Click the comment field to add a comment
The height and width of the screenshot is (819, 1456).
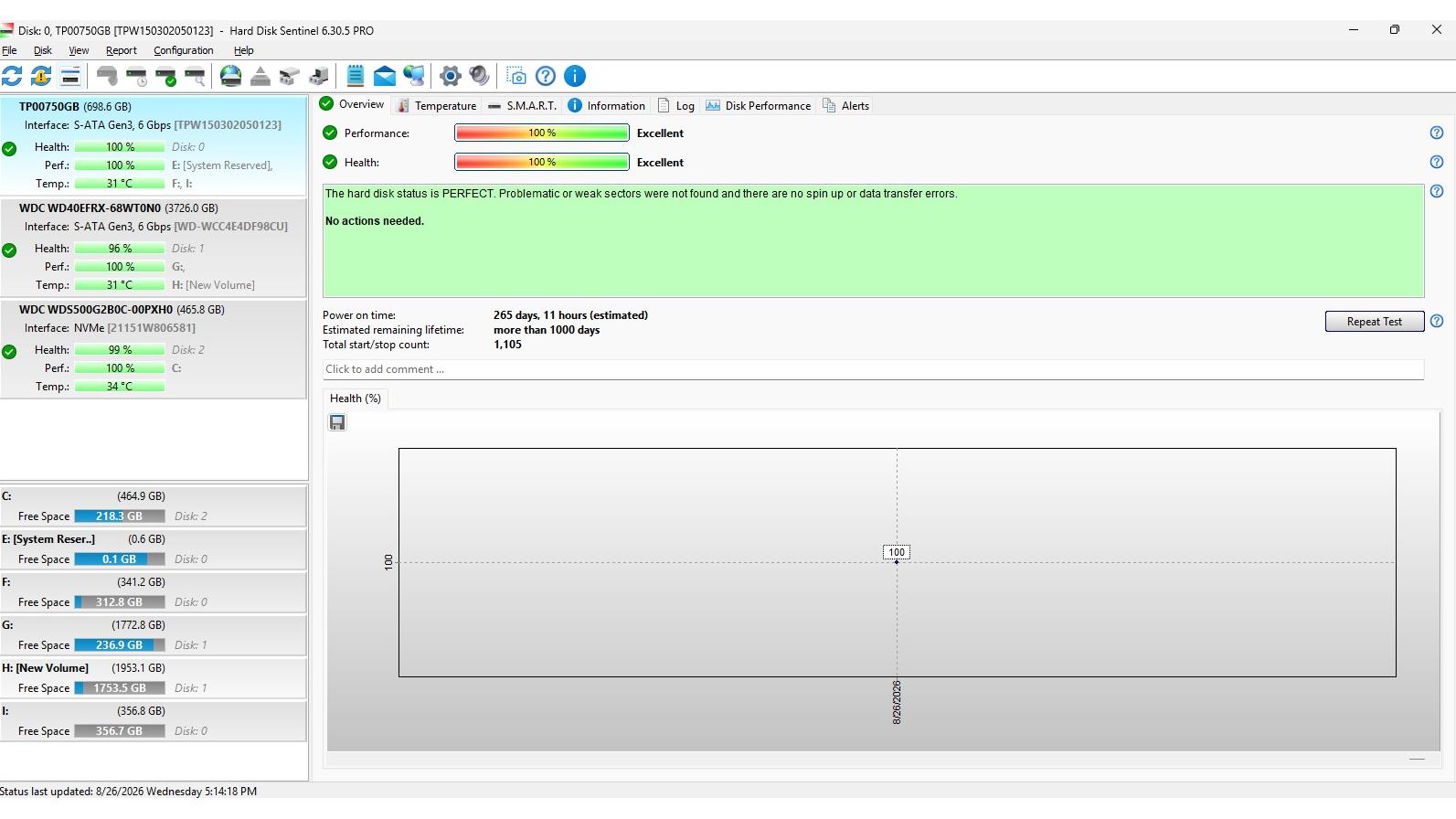tap(873, 369)
